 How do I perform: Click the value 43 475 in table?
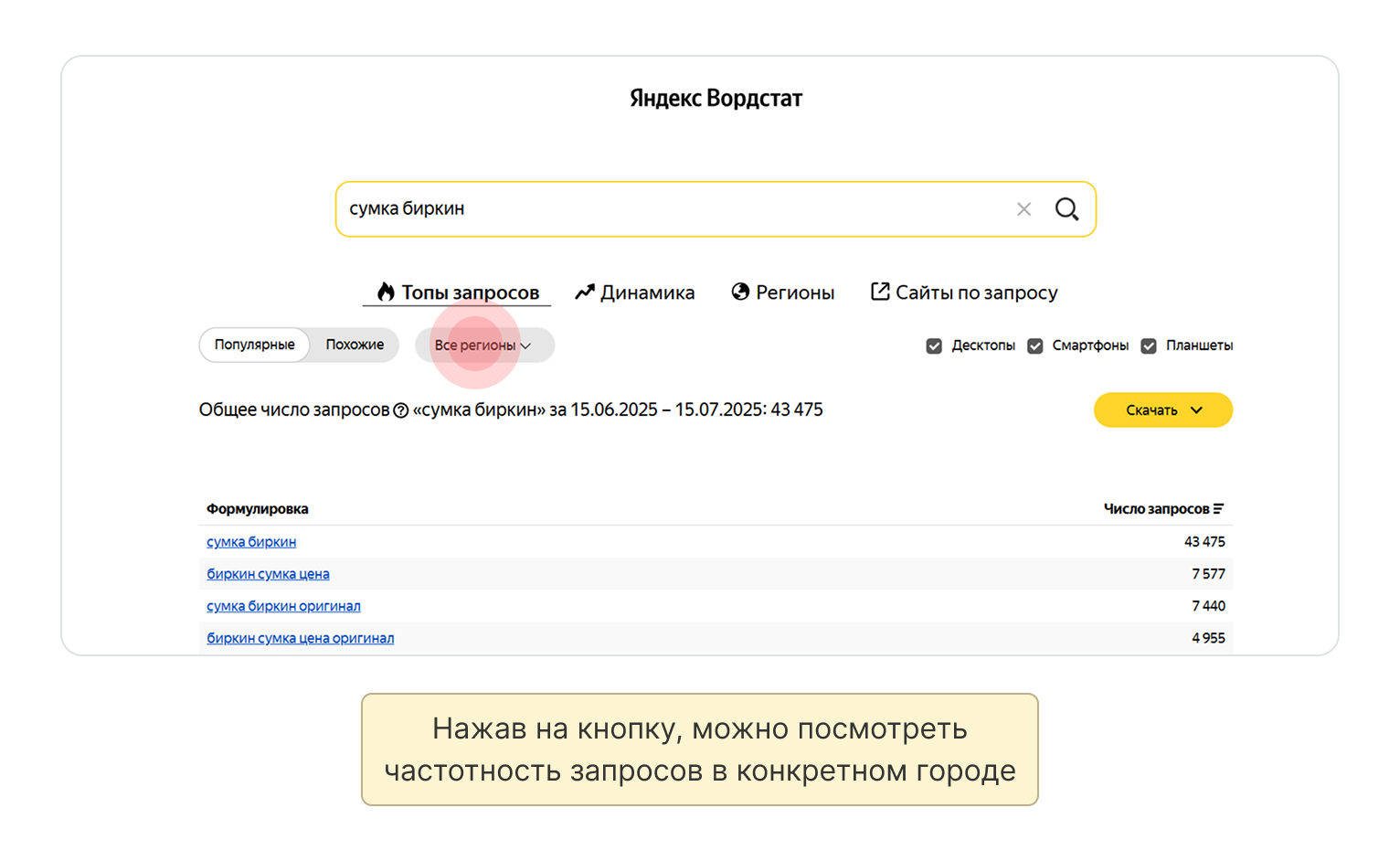pyautogui.click(x=1204, y=542)
